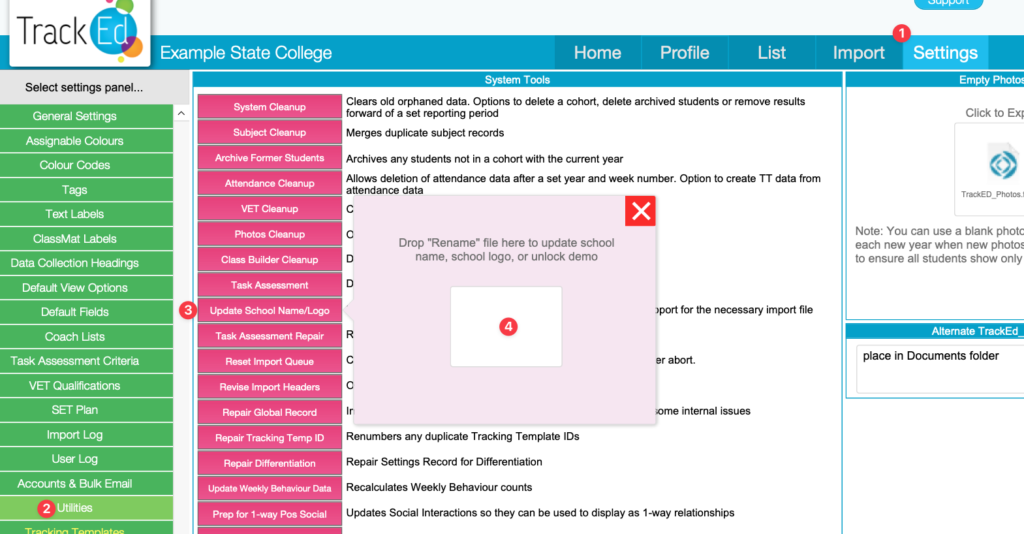Switch to the Home tab

point(597,53)
